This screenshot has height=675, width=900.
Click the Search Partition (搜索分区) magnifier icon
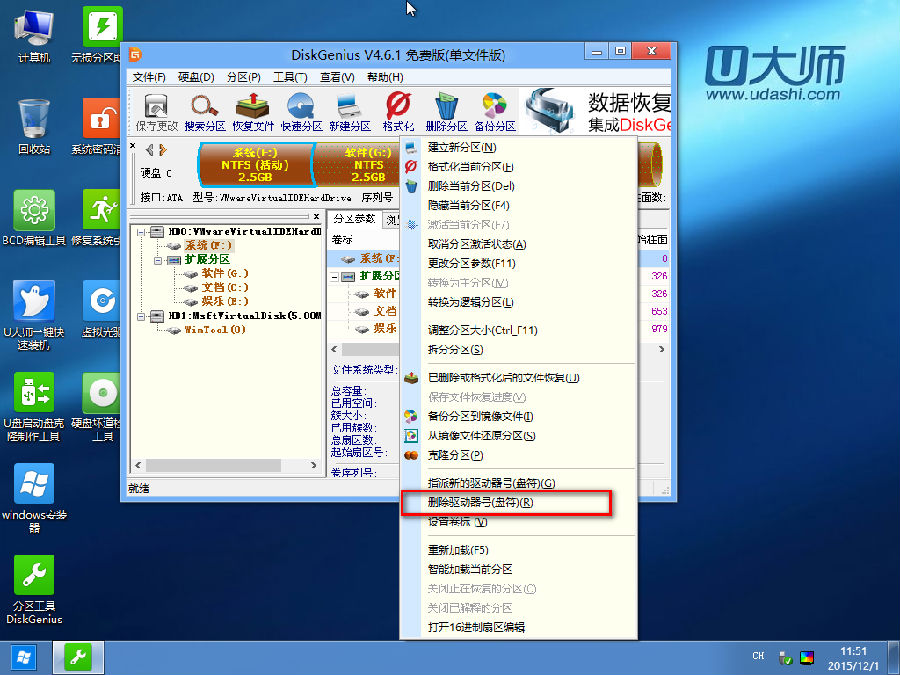[x=205, y=112]
